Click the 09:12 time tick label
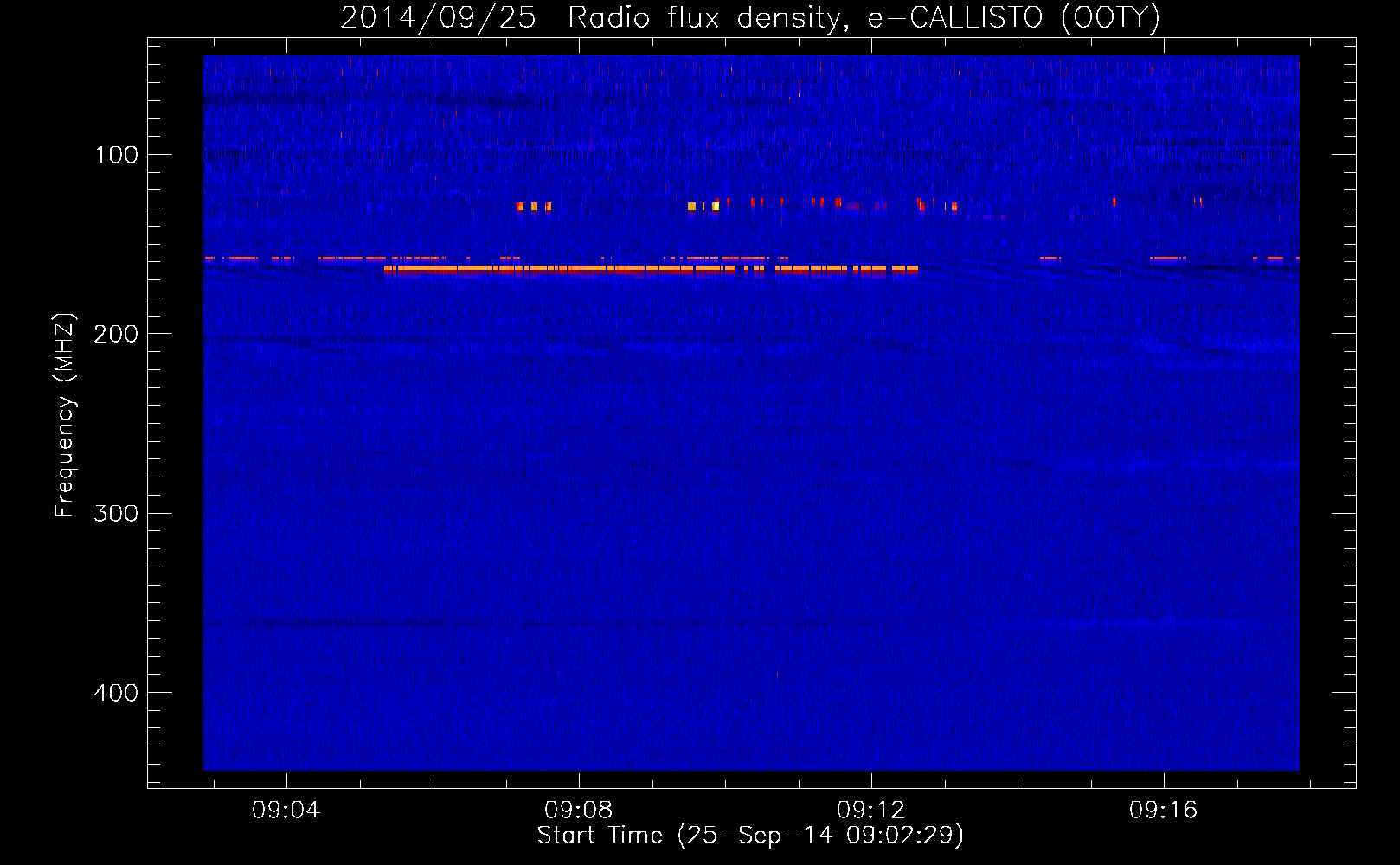1400x865 pixels. click(x=870, y=810)
